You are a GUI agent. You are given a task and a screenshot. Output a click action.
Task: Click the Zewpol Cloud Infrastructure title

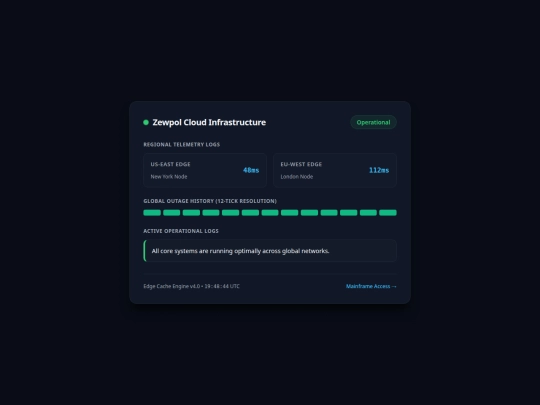point(209,122)
